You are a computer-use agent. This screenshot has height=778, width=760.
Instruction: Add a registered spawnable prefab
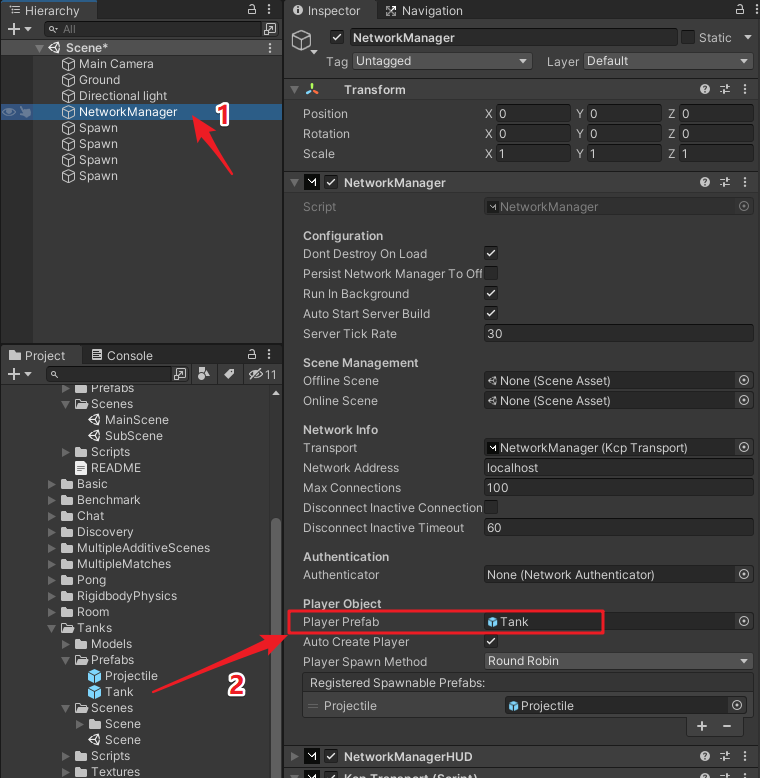pos(702,726)
